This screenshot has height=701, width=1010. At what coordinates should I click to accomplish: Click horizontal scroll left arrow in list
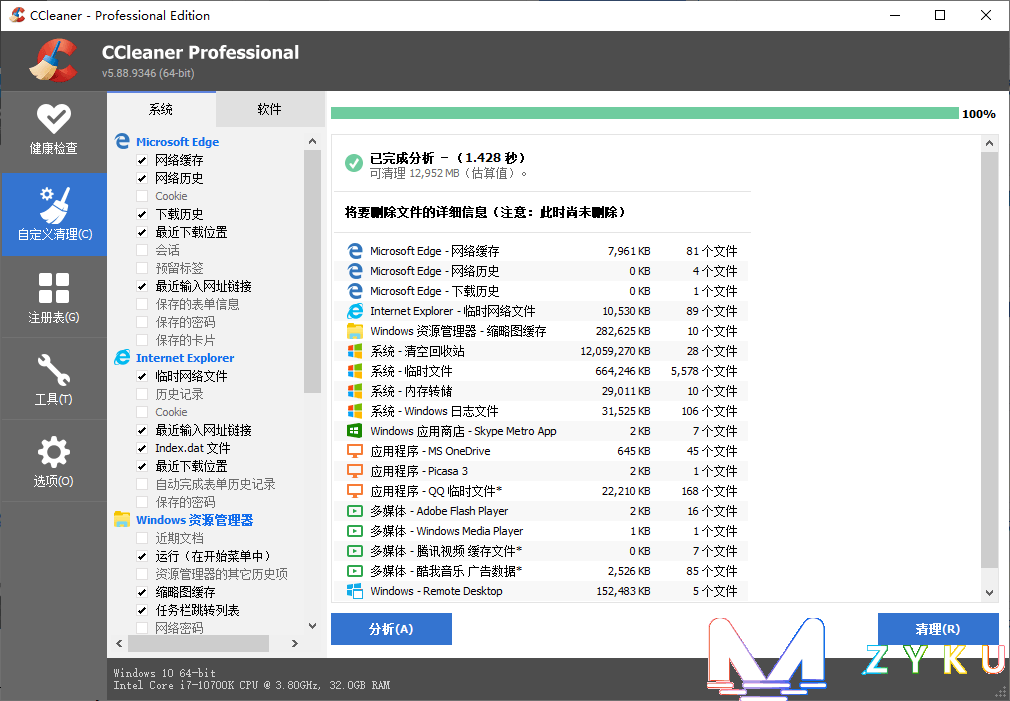point(119,643)
